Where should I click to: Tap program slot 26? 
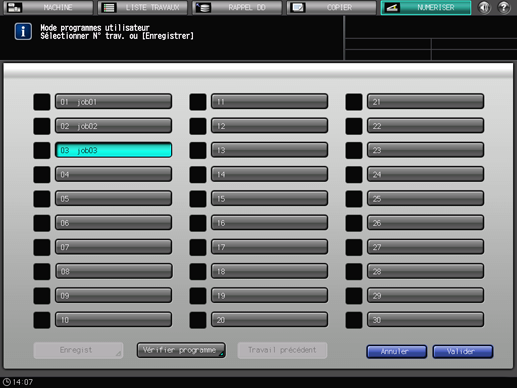coord(425,223)
